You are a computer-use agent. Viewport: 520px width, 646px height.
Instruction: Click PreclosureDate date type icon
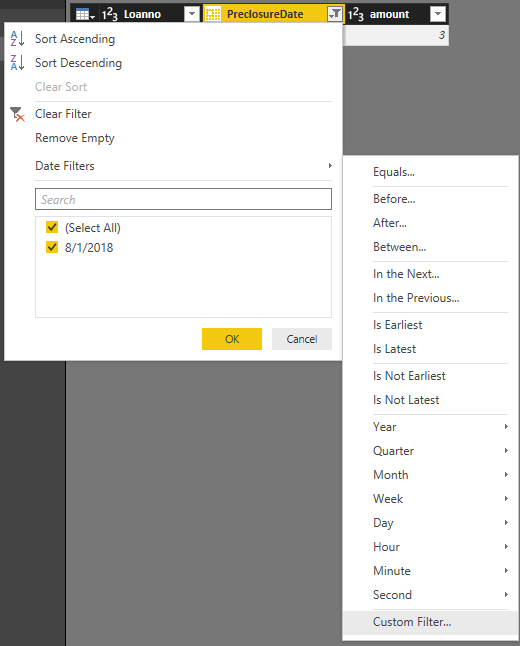[213, 14]
